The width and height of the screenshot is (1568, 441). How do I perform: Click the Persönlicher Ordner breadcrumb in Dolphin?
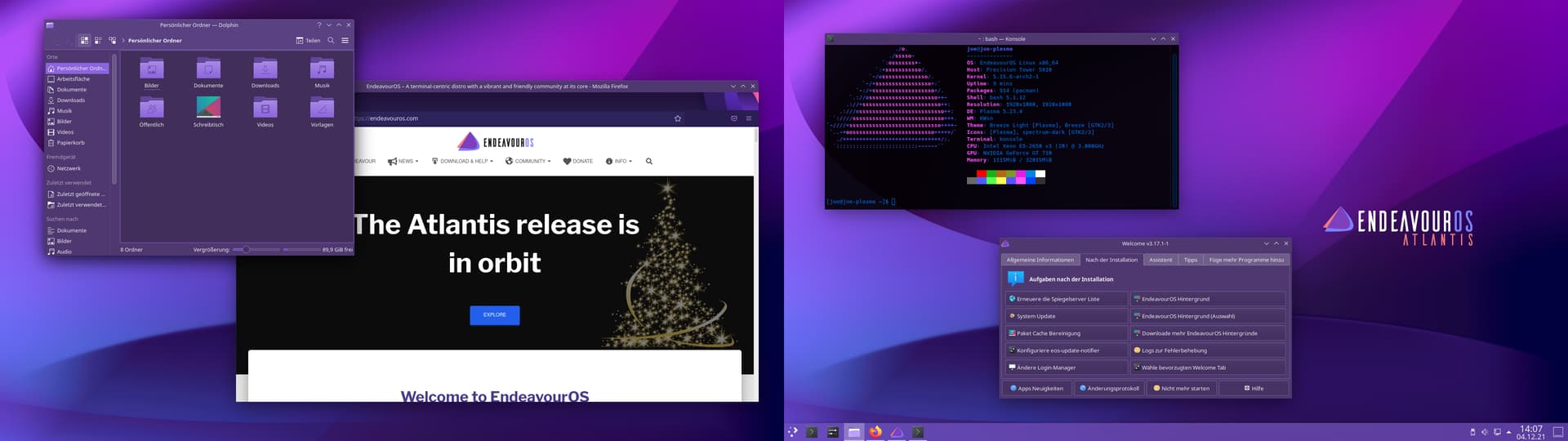(x=155, y=40)
